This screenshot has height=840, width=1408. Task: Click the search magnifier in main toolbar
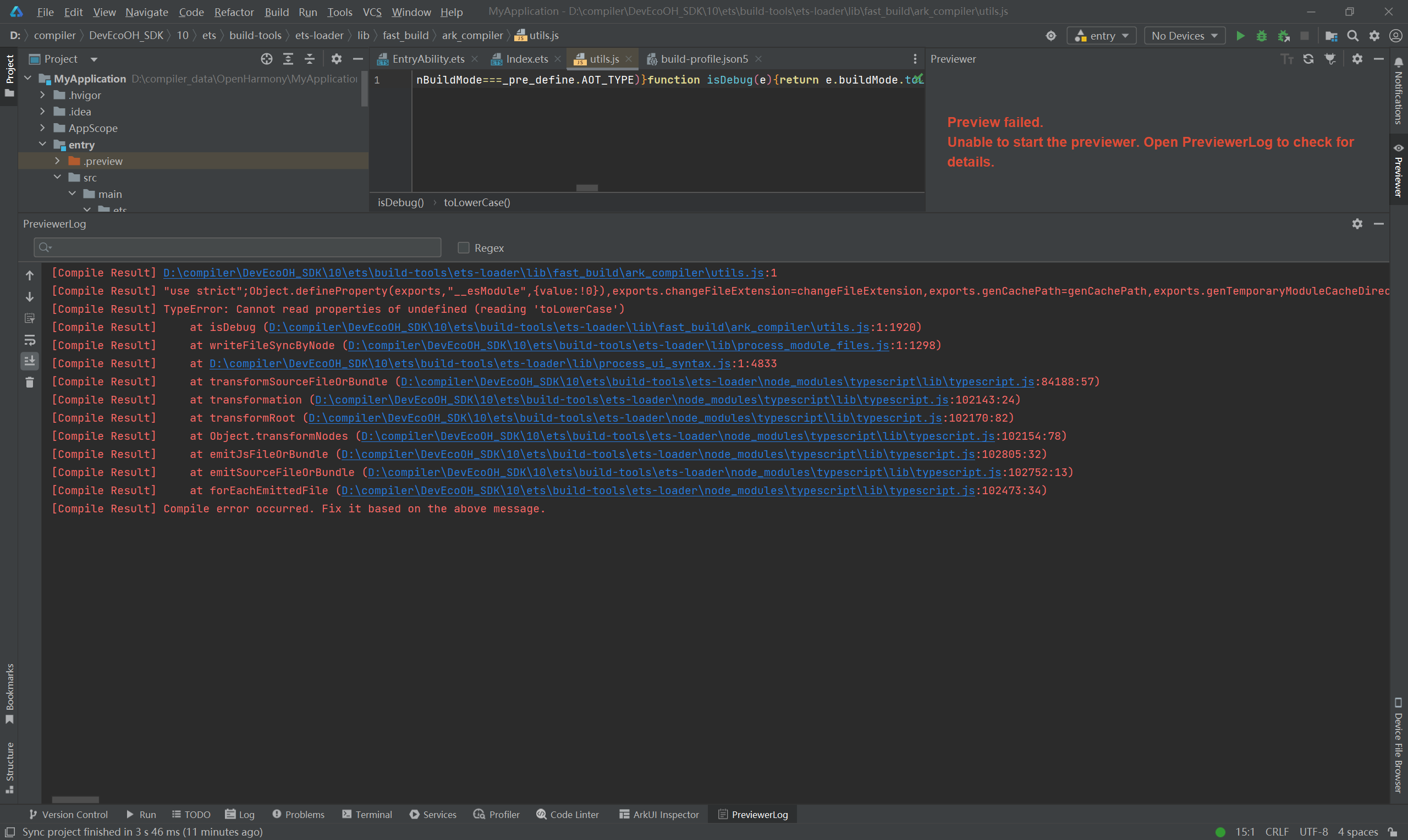coord(1352,36)
